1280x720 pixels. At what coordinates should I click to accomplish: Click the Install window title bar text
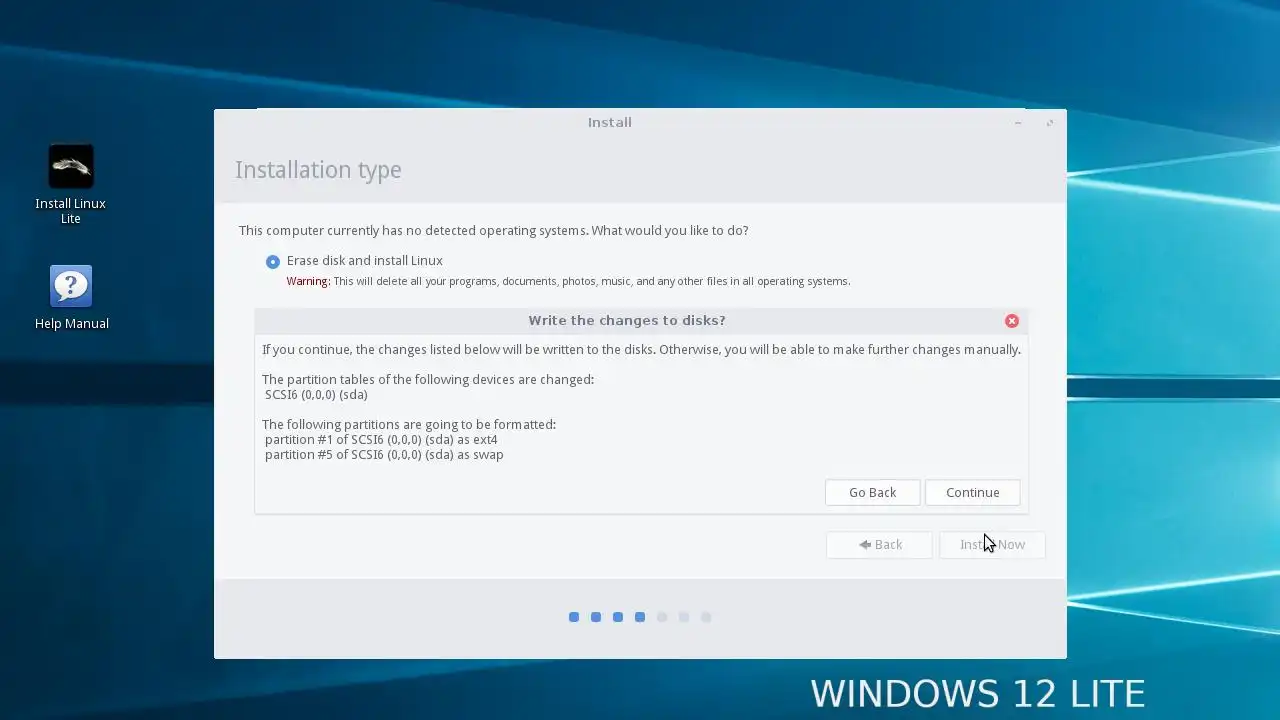pos(610,123)
